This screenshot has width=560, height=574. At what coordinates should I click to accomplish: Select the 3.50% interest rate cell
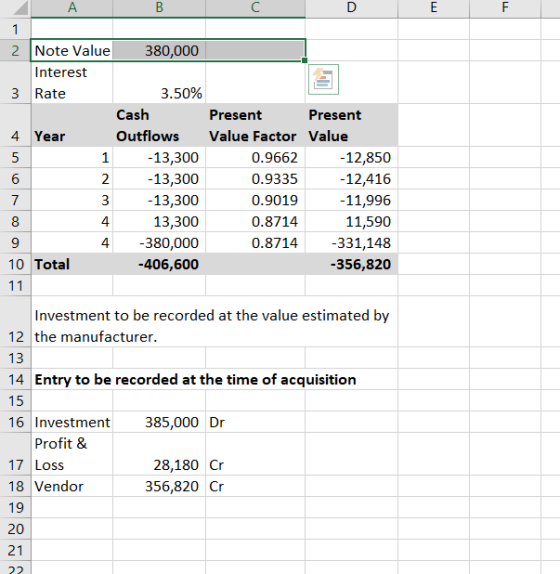coord(159,82)
